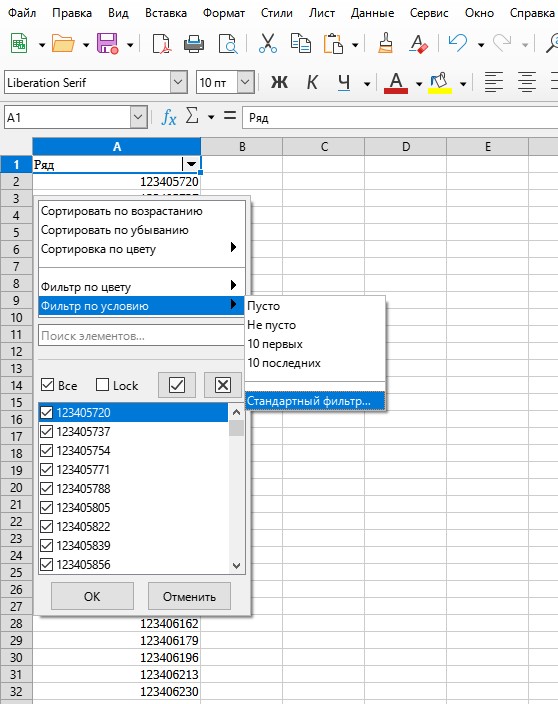Image resolution: width=558 pixels, height=704 pixels.
Task: Expand the Name Box dropdown
Action: click(x=138, y=117)
